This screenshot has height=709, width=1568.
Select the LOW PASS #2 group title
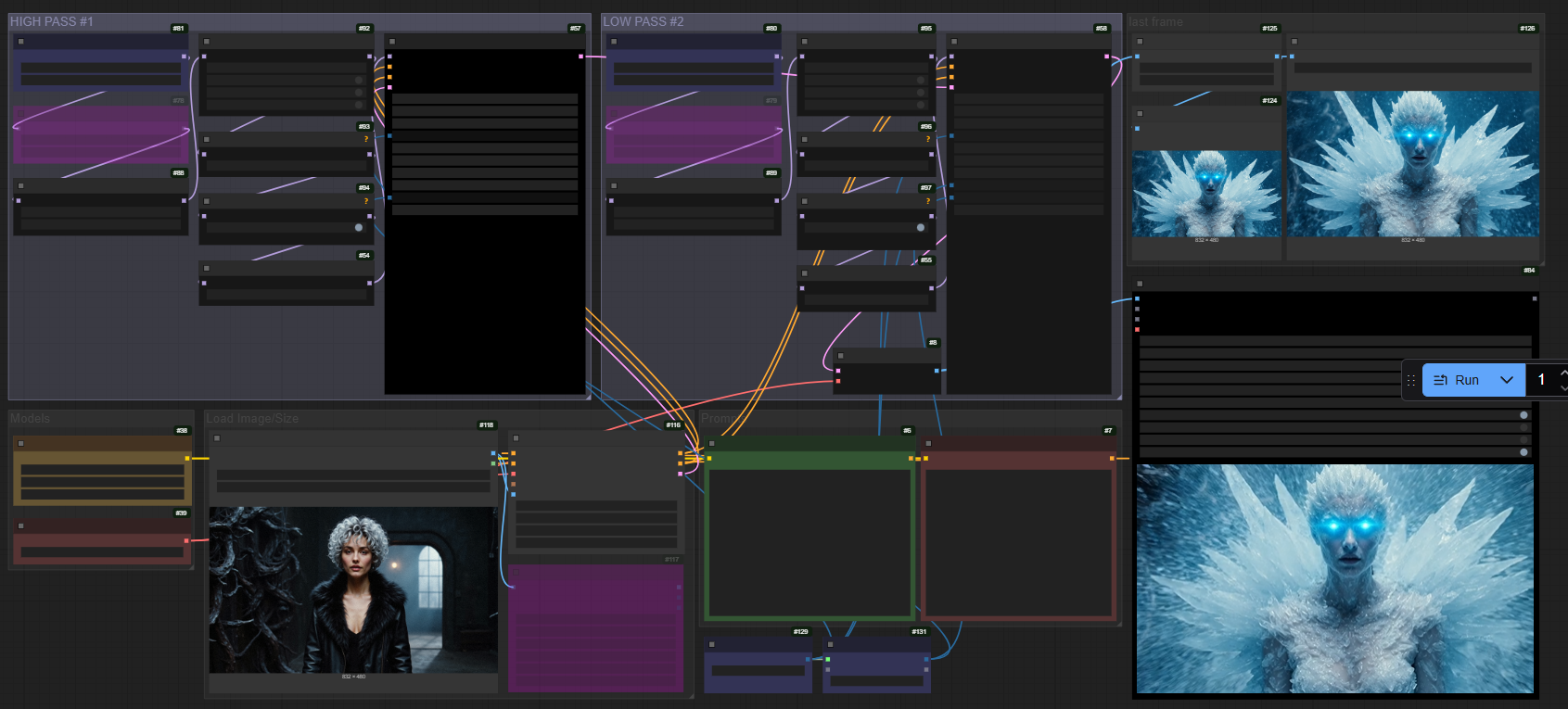(x=644, y=21)
